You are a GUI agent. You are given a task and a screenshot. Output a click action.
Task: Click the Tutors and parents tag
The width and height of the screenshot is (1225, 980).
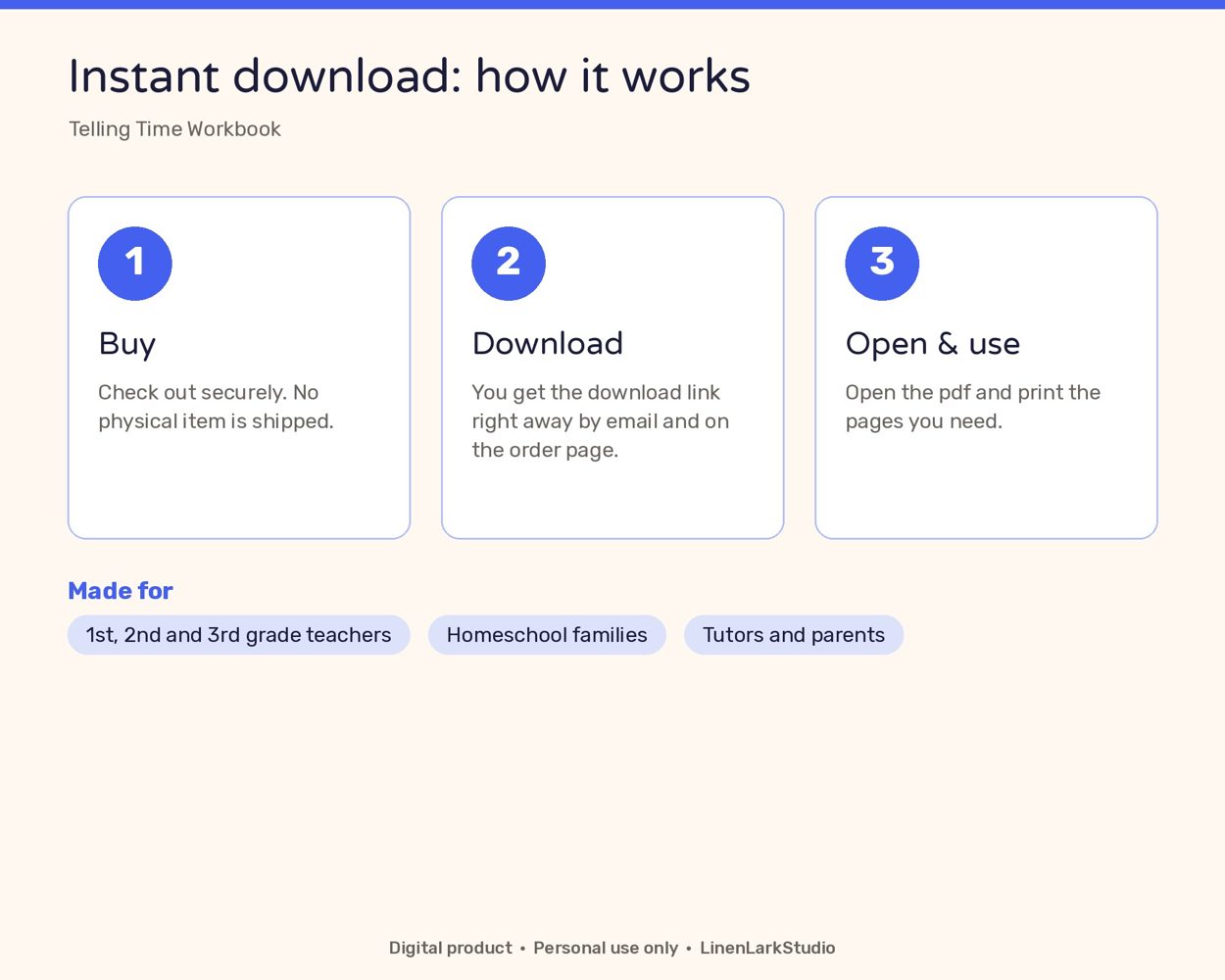(794, 635)
